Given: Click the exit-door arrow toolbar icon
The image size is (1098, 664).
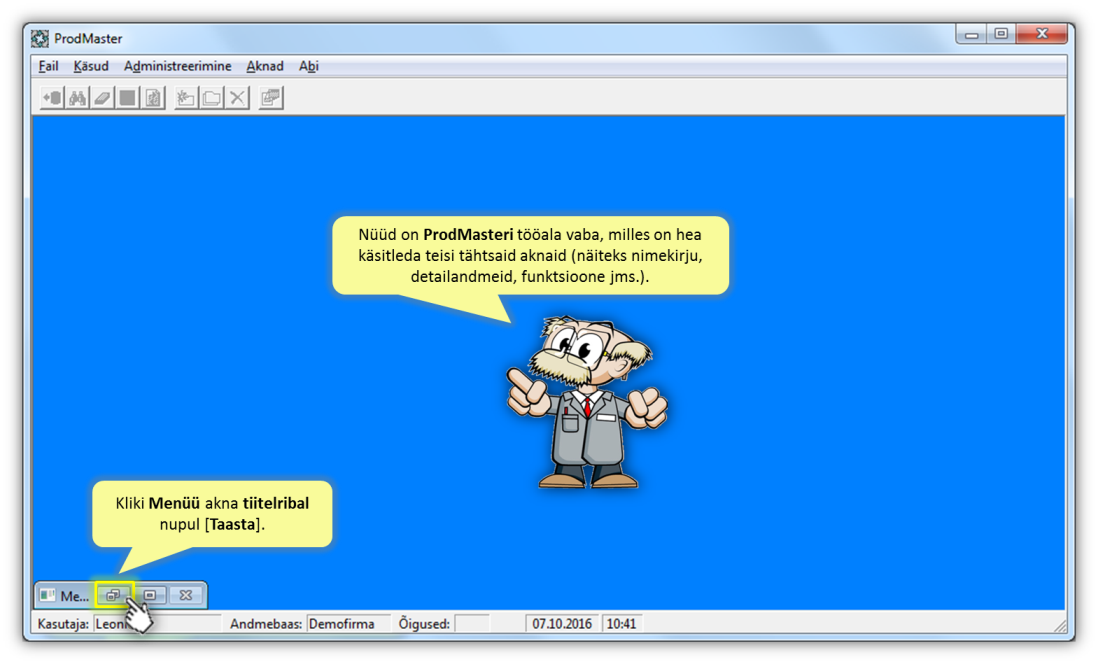Looking at the screenshot, I should pyautogui.click(x=52, y=98).
